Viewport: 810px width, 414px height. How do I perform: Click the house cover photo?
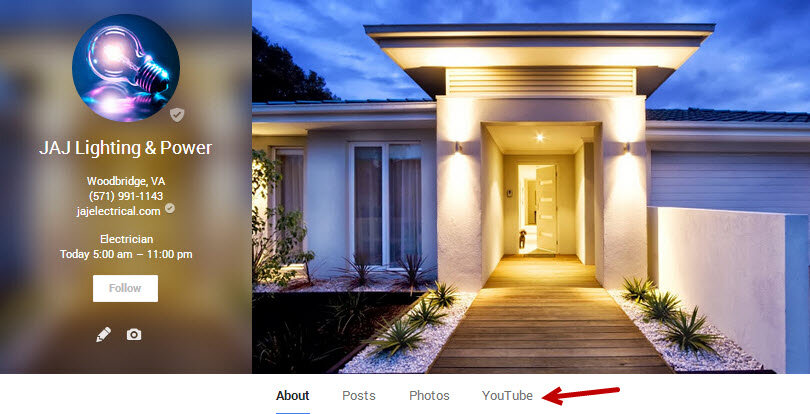pyautogui.click(x=531, y=187)
